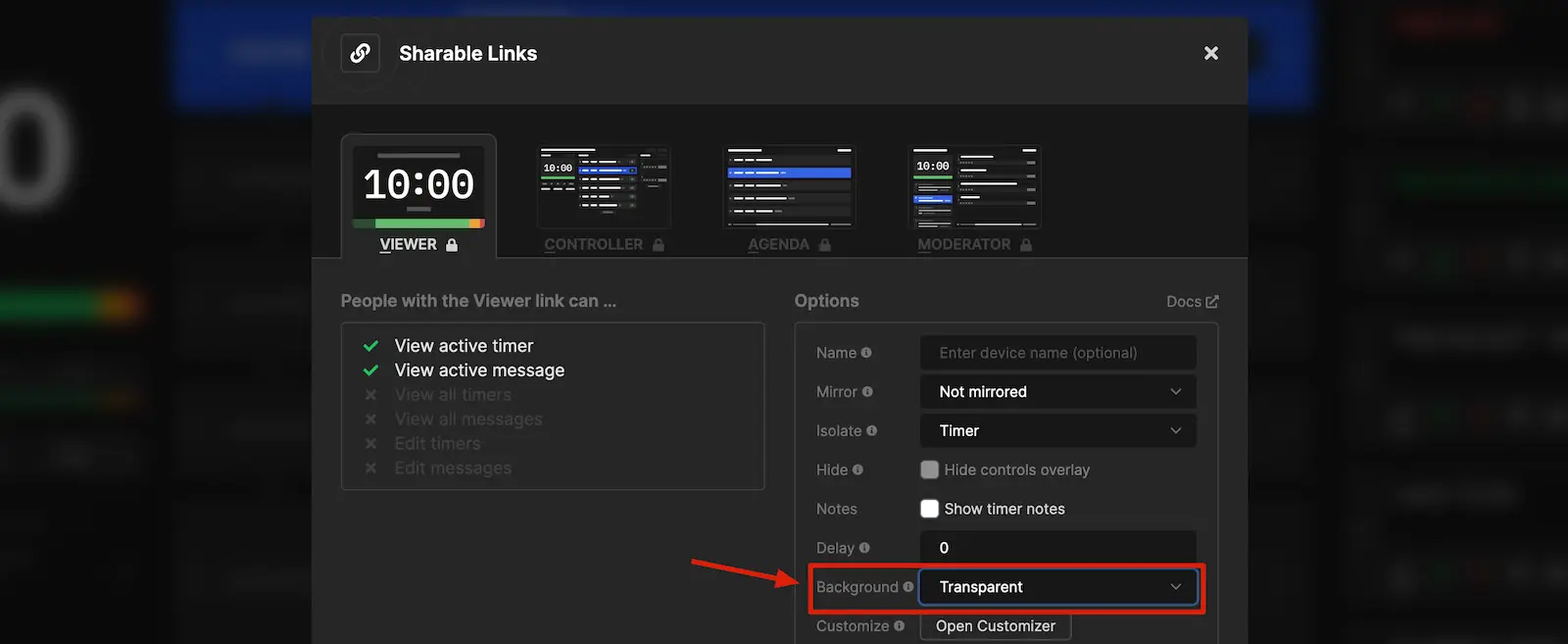Click the info icon next to Delay
This screenshot has width=1568, height=644.
pos(864,548)
